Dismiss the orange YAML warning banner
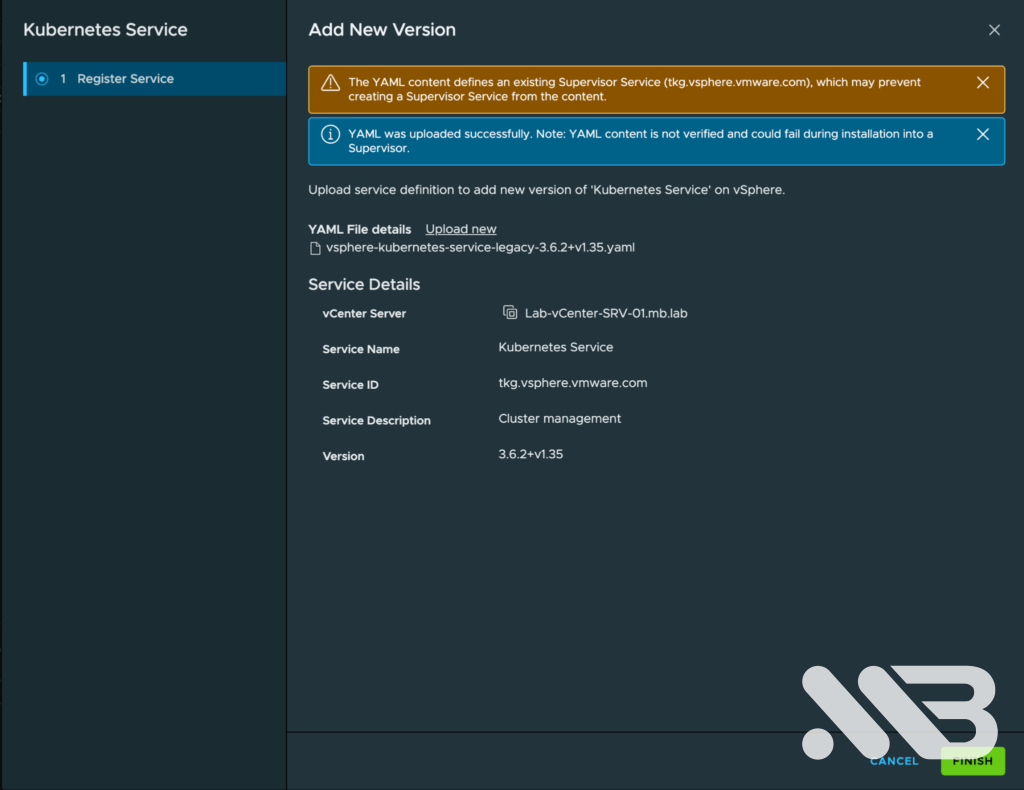The width and height of the screenshot is (1024, 790). click(982, 82)
